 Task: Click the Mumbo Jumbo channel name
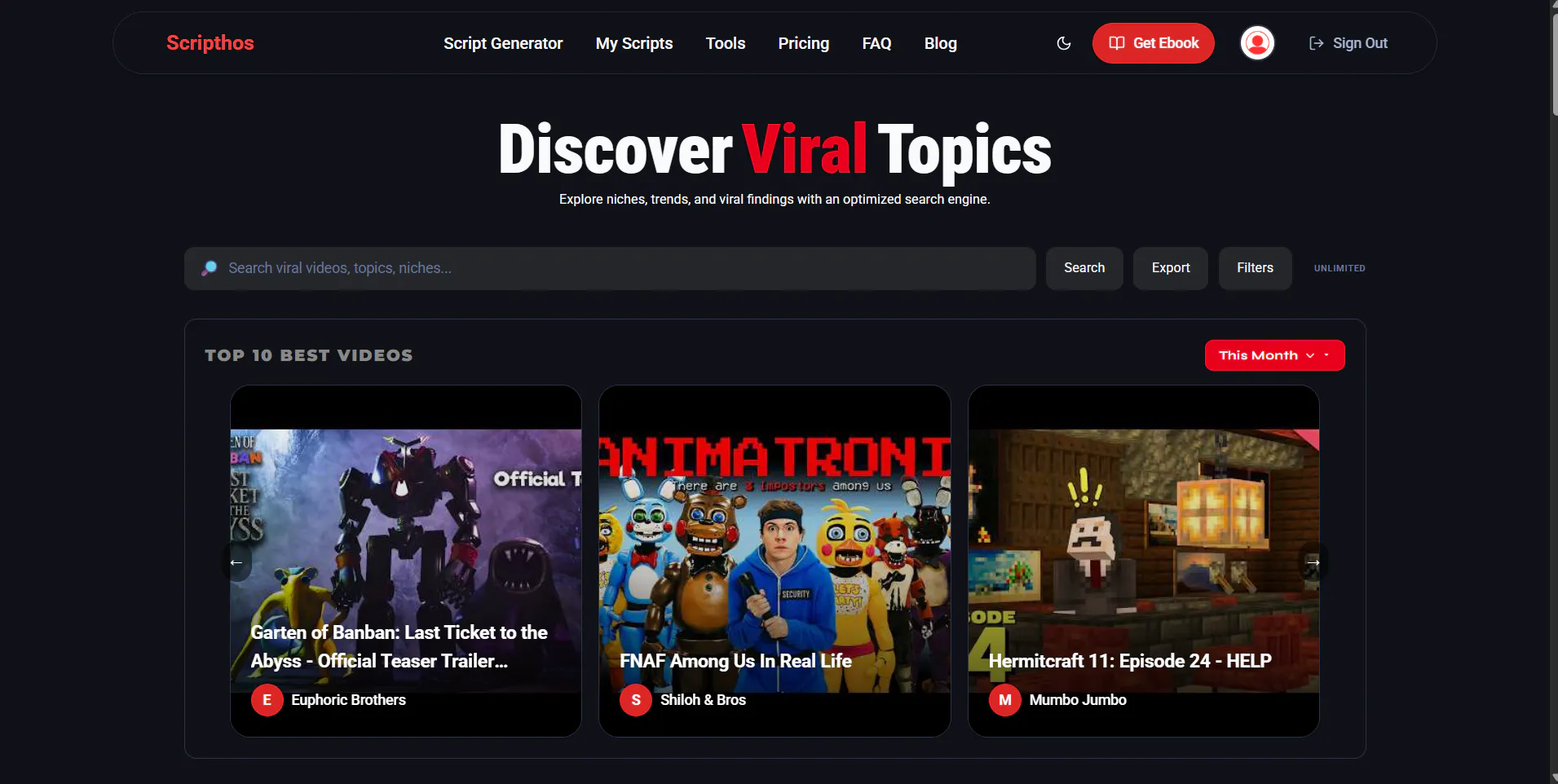(1078, 700)
